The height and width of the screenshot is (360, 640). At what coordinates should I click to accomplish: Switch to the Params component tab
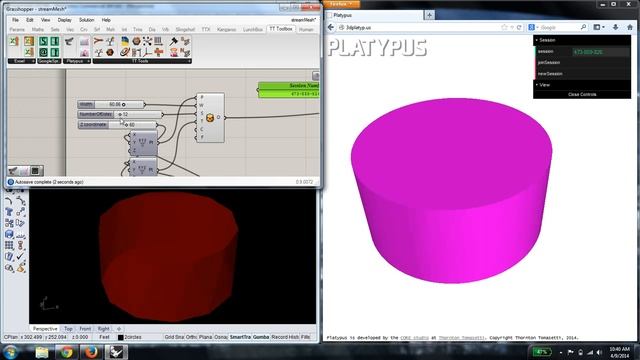click(x=17, y=29)
